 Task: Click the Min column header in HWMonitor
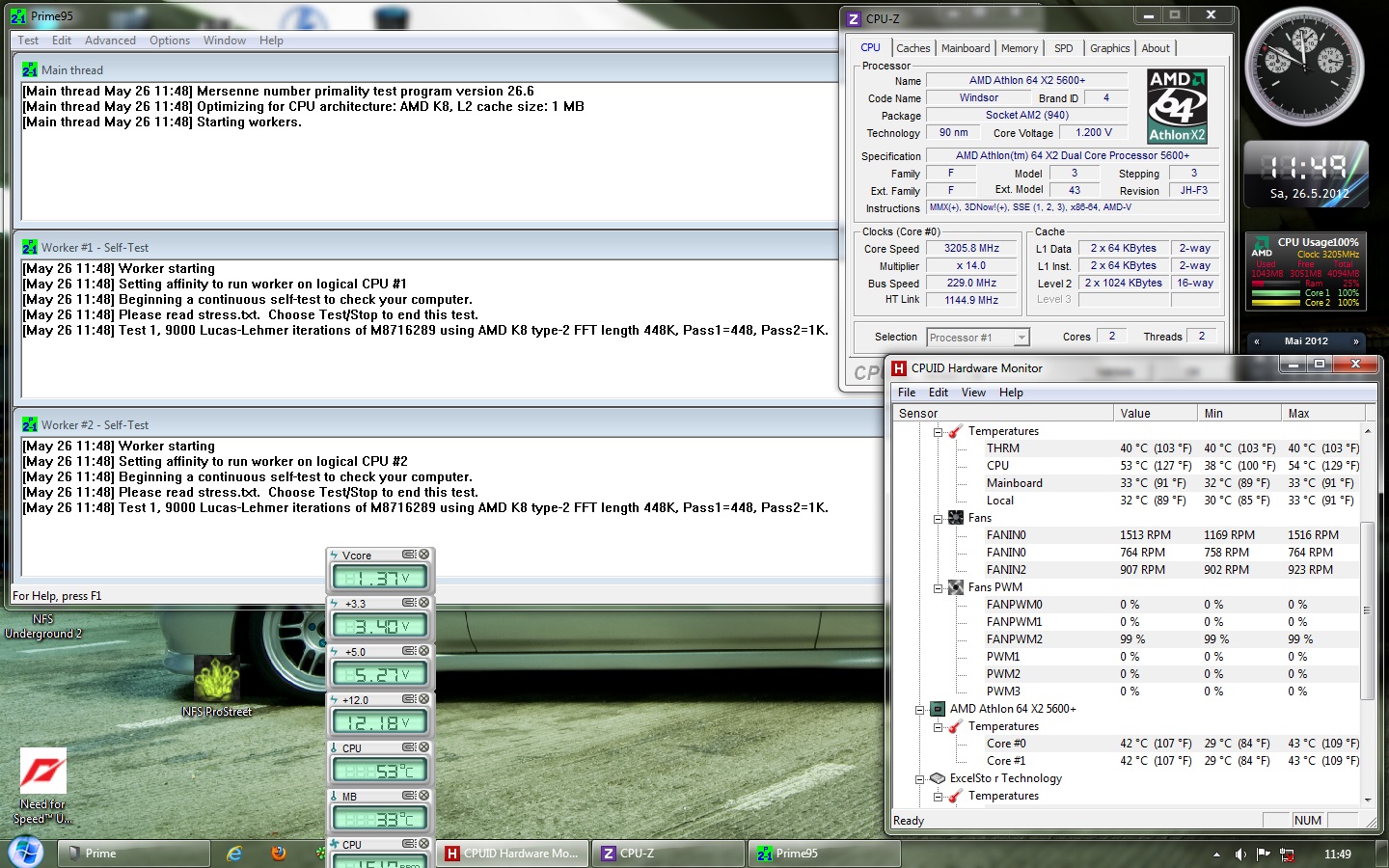tap(1239, 414)
